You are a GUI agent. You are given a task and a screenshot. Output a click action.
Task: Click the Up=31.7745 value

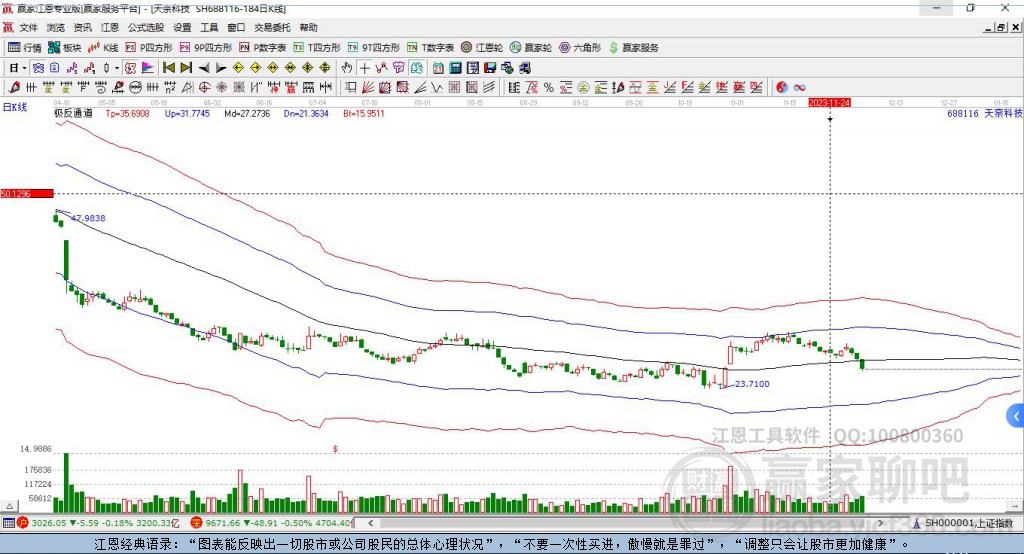187,113
